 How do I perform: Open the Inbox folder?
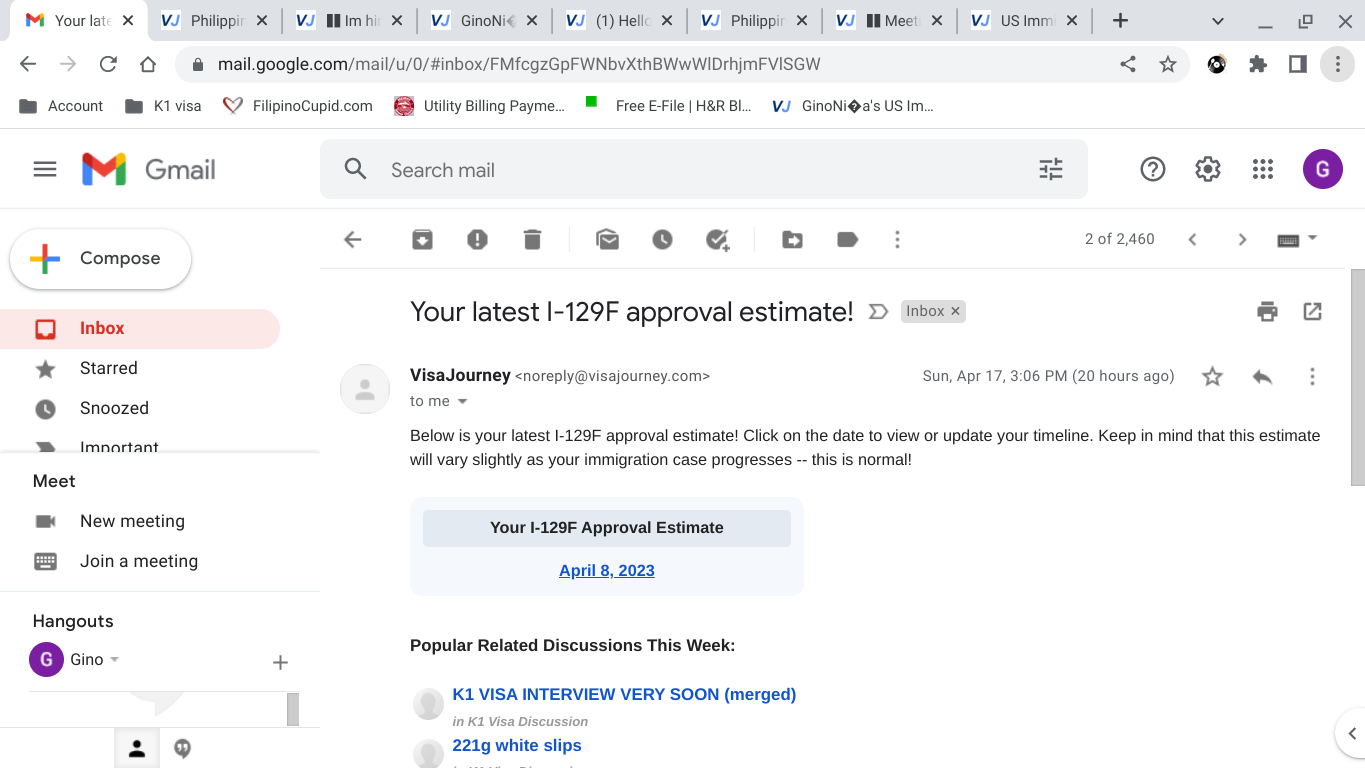click(x=140, y=328)
